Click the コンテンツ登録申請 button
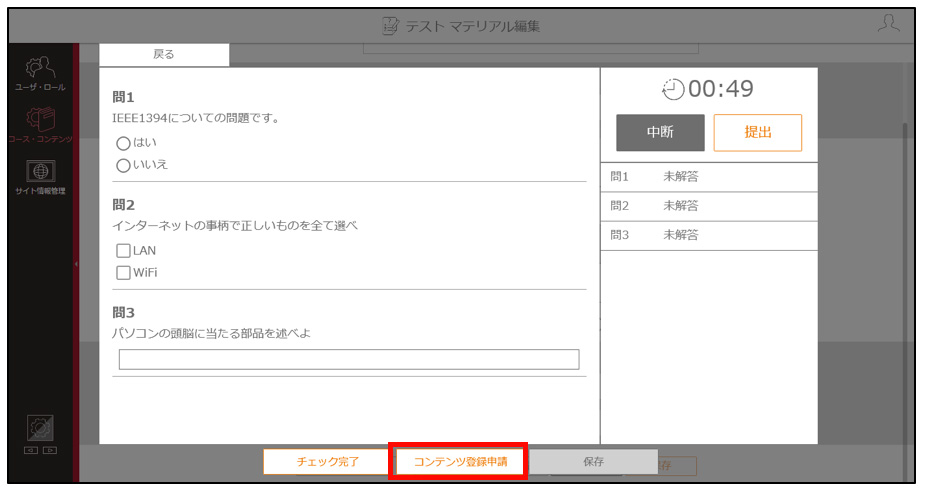 pos(460,462)
